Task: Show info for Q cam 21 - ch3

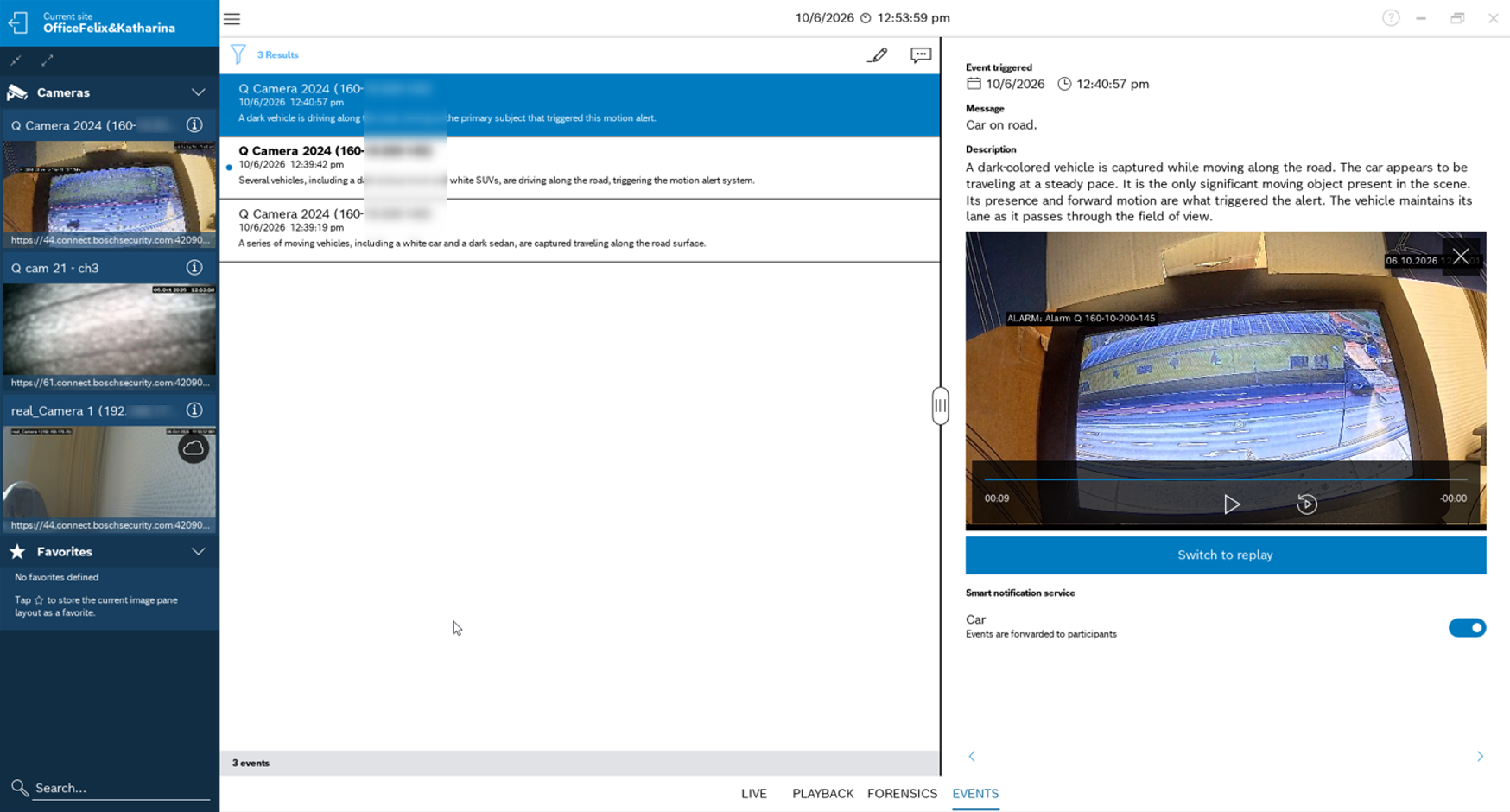Action: pos(194,268)
